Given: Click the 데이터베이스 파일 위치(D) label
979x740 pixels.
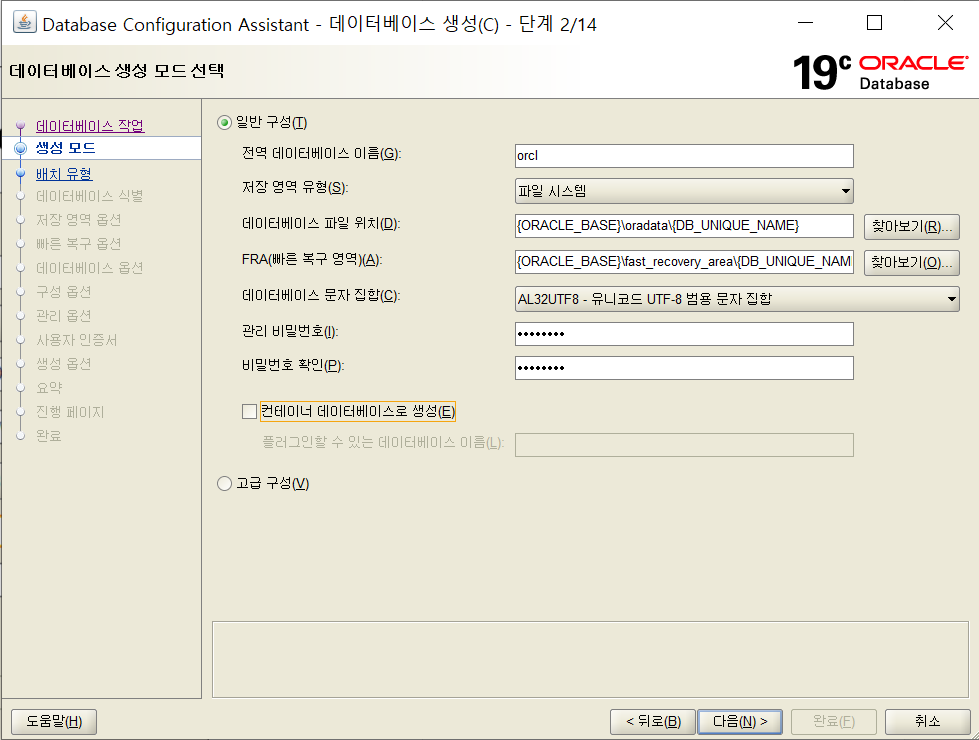Looking at the screenshot, I should click(321, 224).
